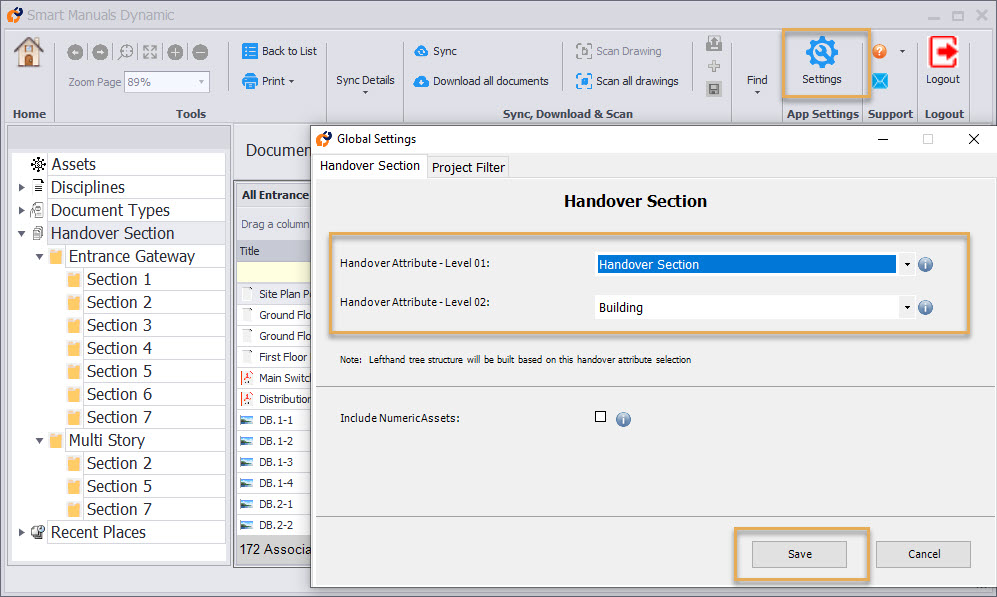Open Handover Attribute Level 02 dropdown arrow
Image resolution: width=997 pixels, height=597 pixels.
907,308
